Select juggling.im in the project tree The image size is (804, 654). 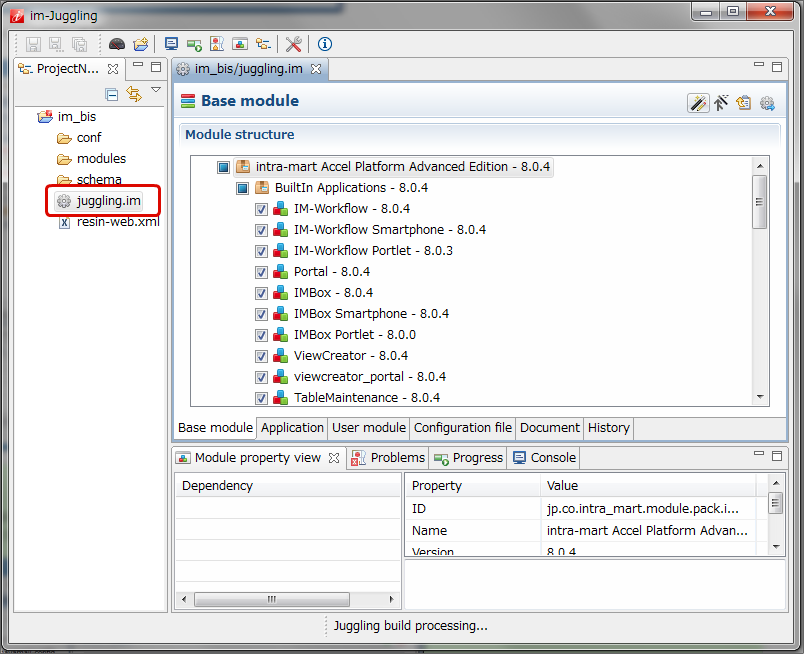[x=108, y=201]
